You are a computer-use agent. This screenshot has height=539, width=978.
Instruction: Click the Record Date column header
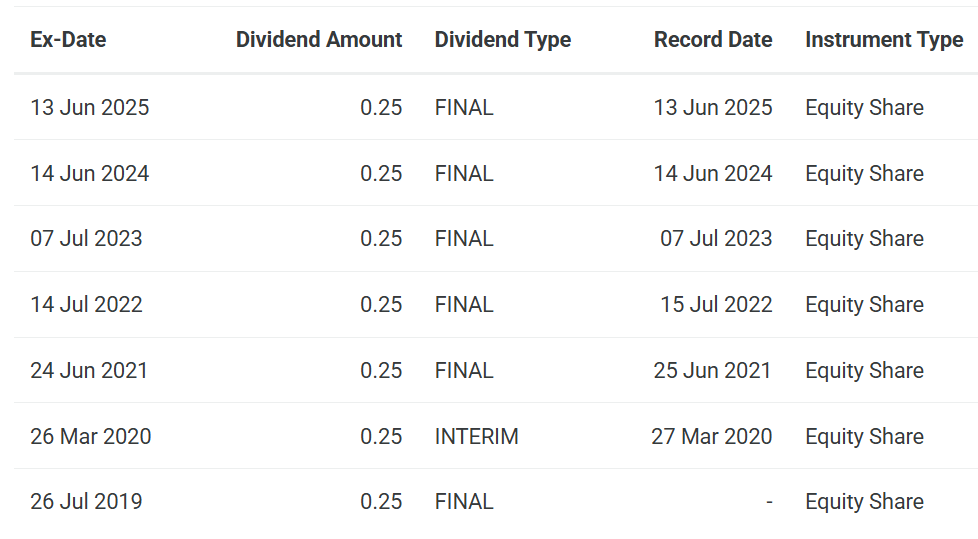pyautogui.click(x=713, y=40)
